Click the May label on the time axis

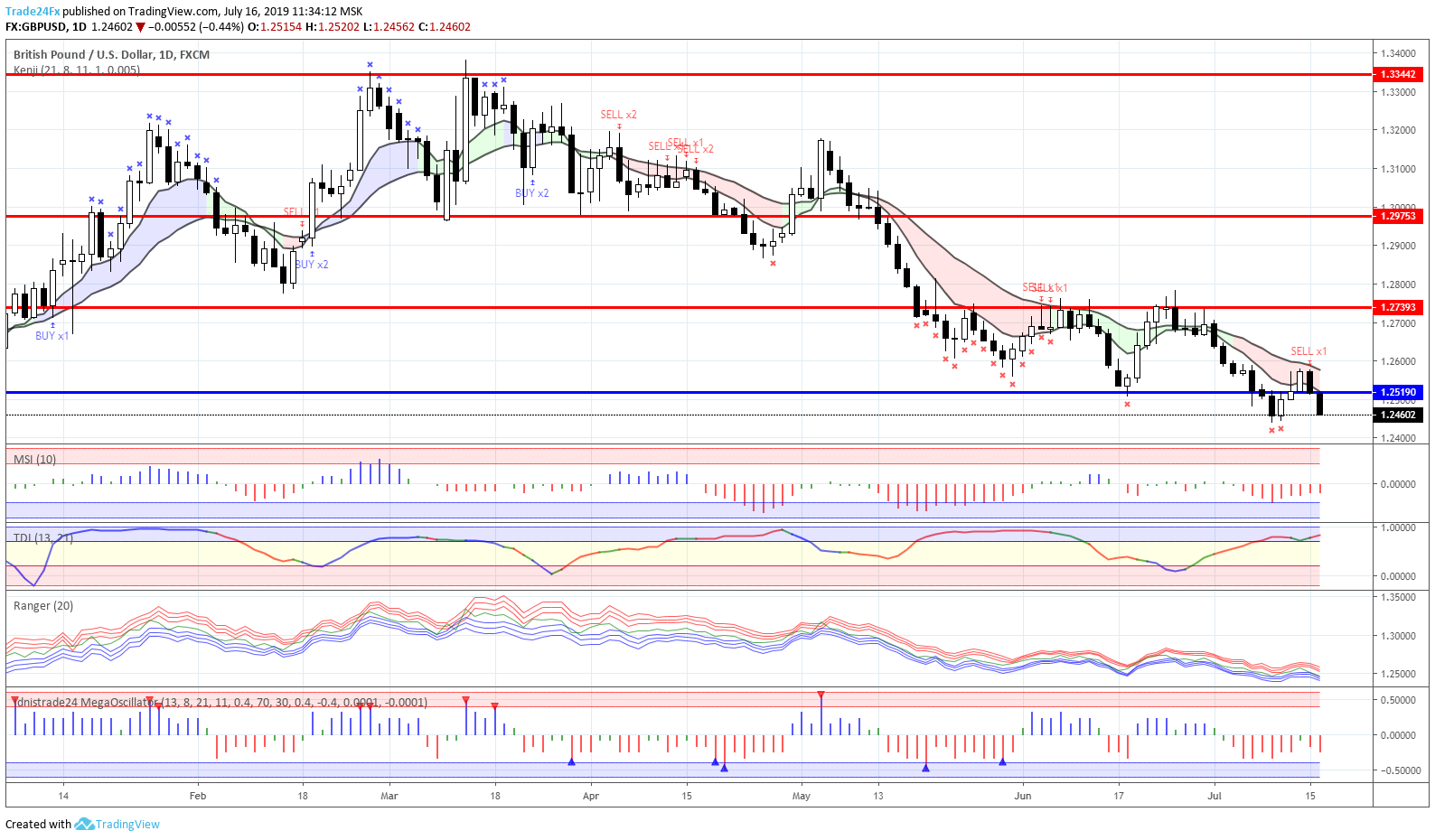pyautogui.click(x=802, y=796)
